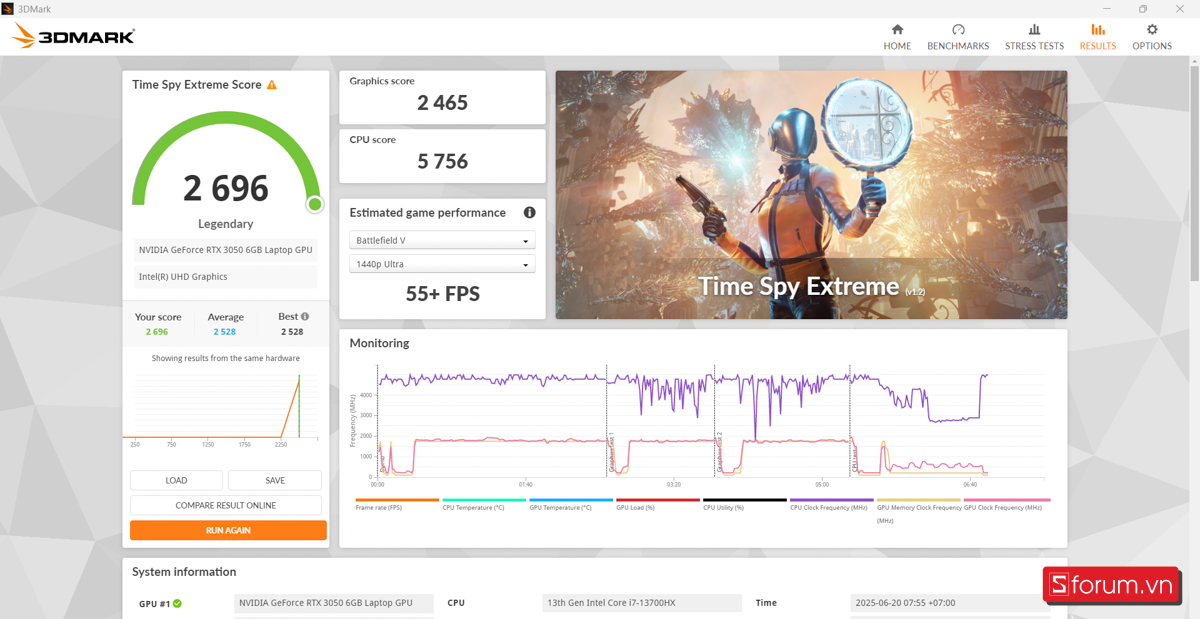
Task: Click the GPU #1 value in System information
Action: click(x=334, y=603)
